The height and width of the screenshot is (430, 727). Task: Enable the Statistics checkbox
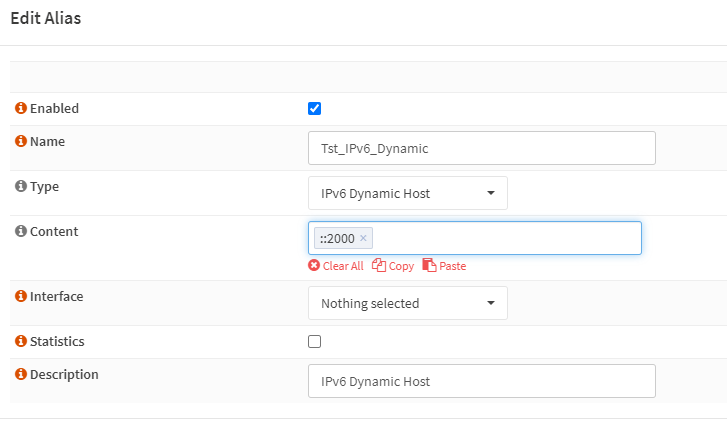click(314, 341)
